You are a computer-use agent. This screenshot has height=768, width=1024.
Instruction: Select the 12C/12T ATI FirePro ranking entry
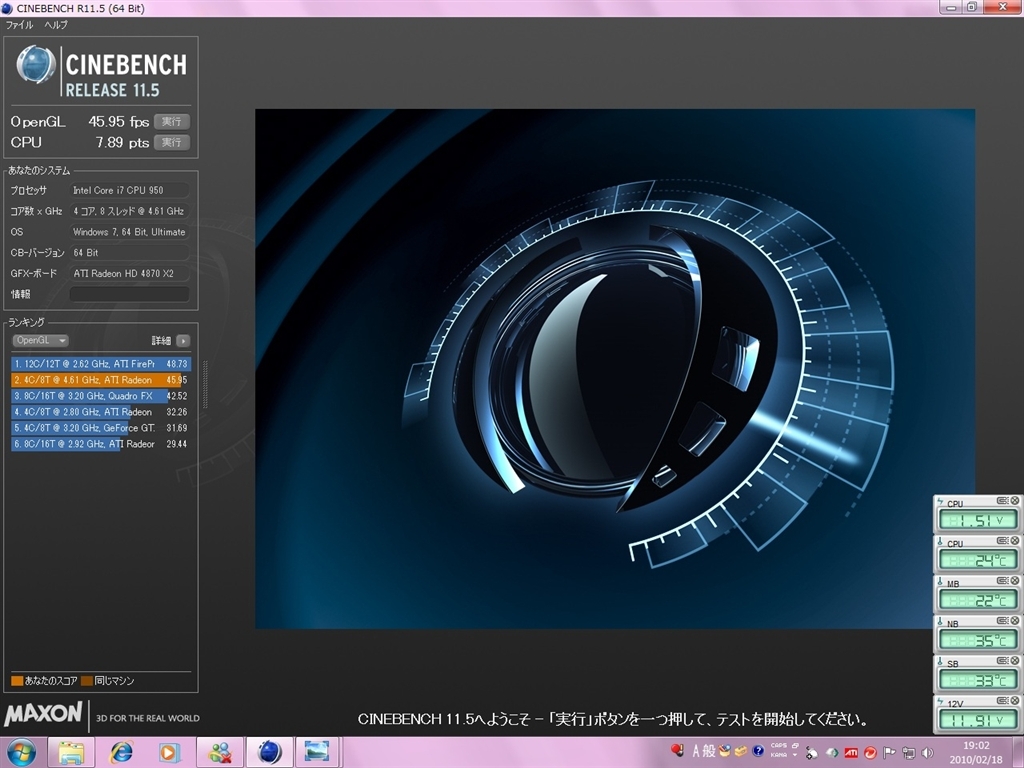coord(100,364)
